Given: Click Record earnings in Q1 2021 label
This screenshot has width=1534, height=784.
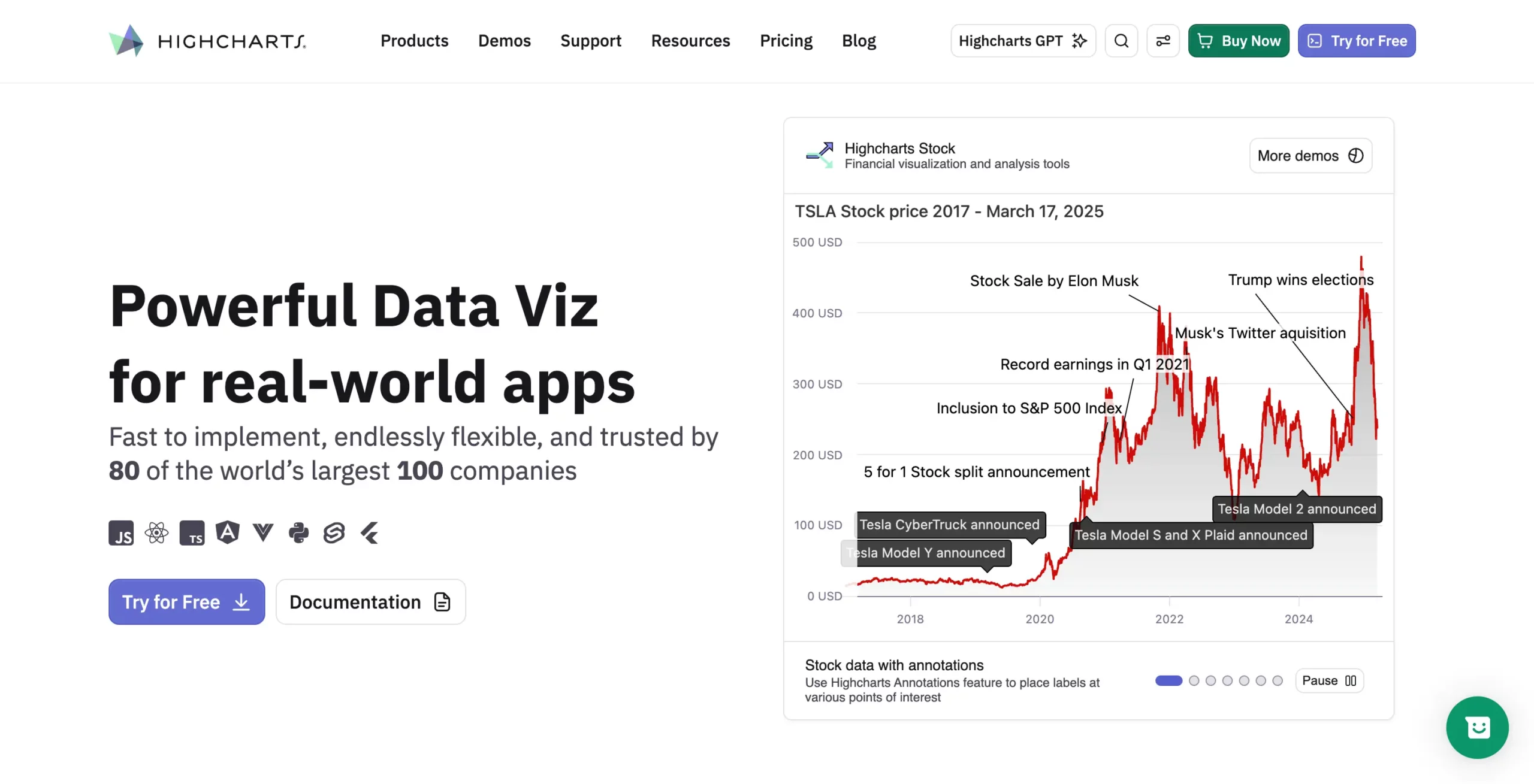Looking at the screenshot, I should [1095, 364].
